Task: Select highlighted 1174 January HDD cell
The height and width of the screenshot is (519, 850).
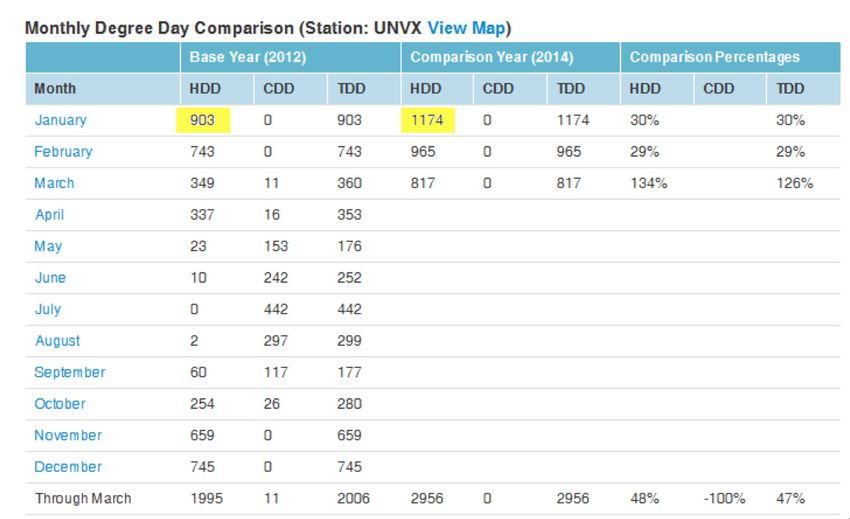Action: coord(428,120)
